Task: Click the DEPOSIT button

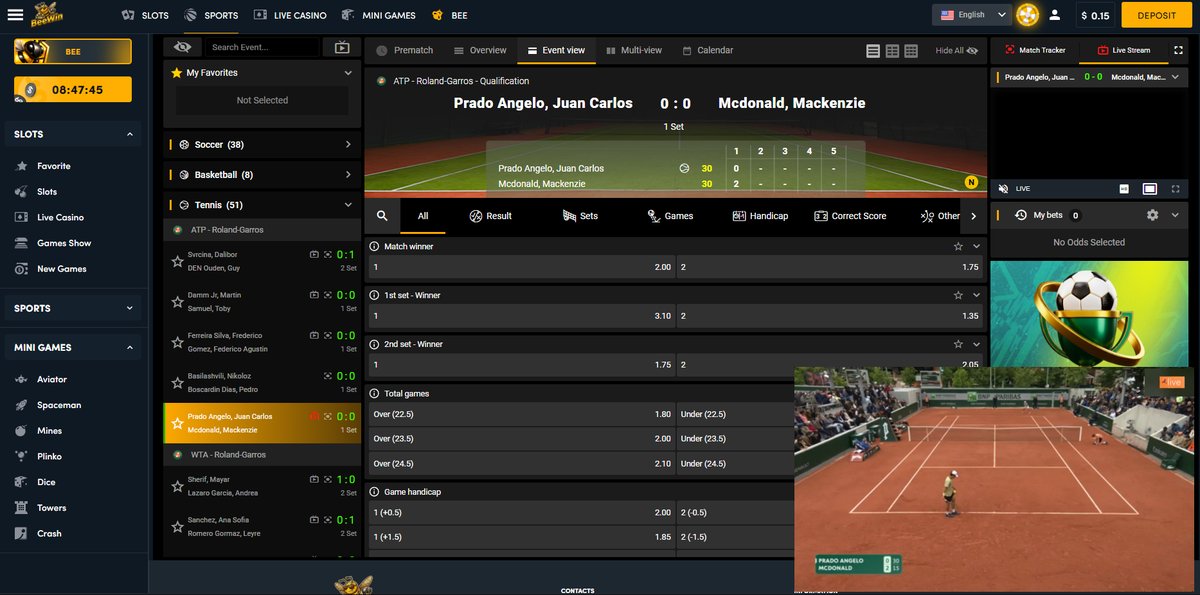Action: 1156,15
